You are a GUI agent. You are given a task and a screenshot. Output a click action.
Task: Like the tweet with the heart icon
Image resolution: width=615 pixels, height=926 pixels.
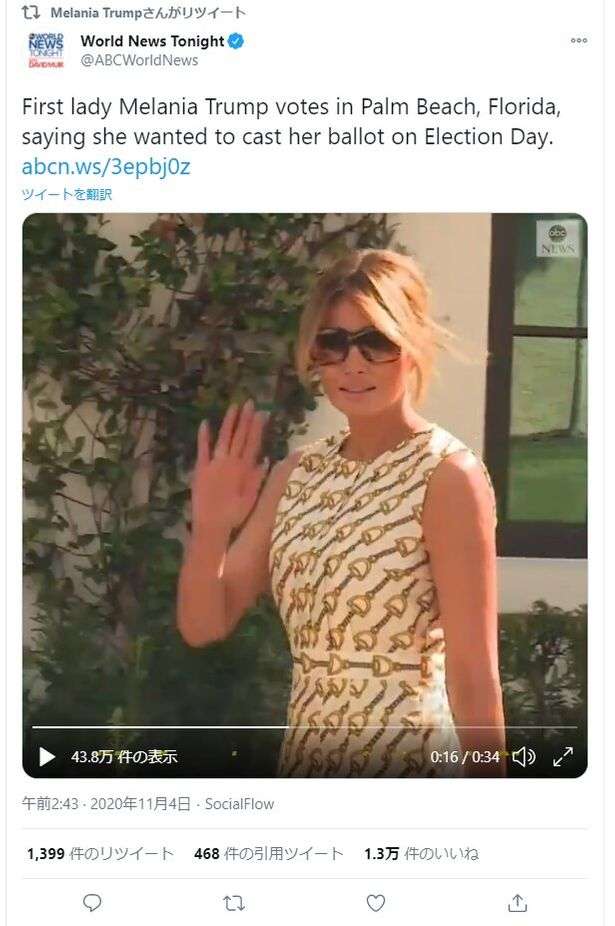click(x=376, y=903)
